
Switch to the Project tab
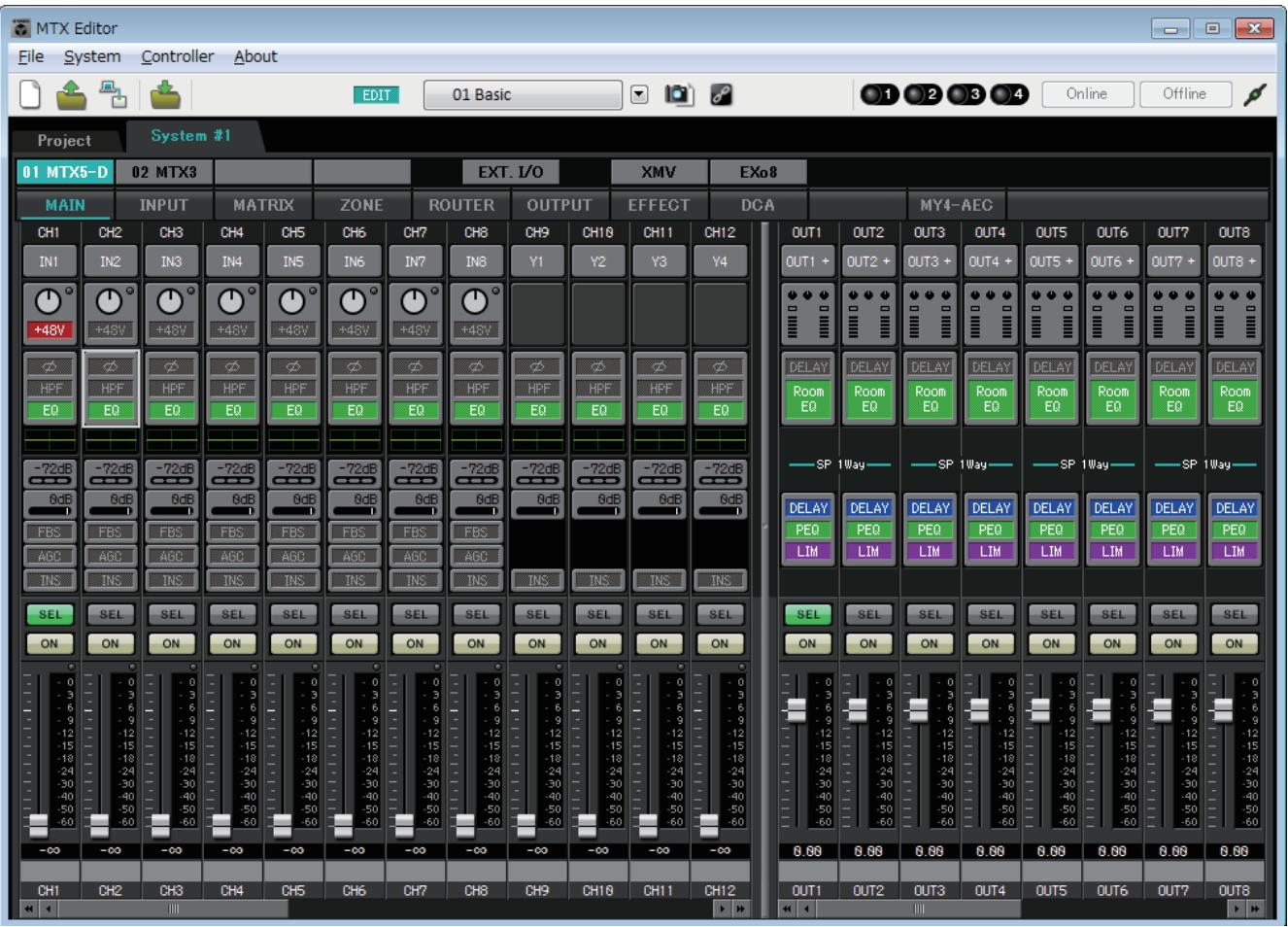(64, 140)
